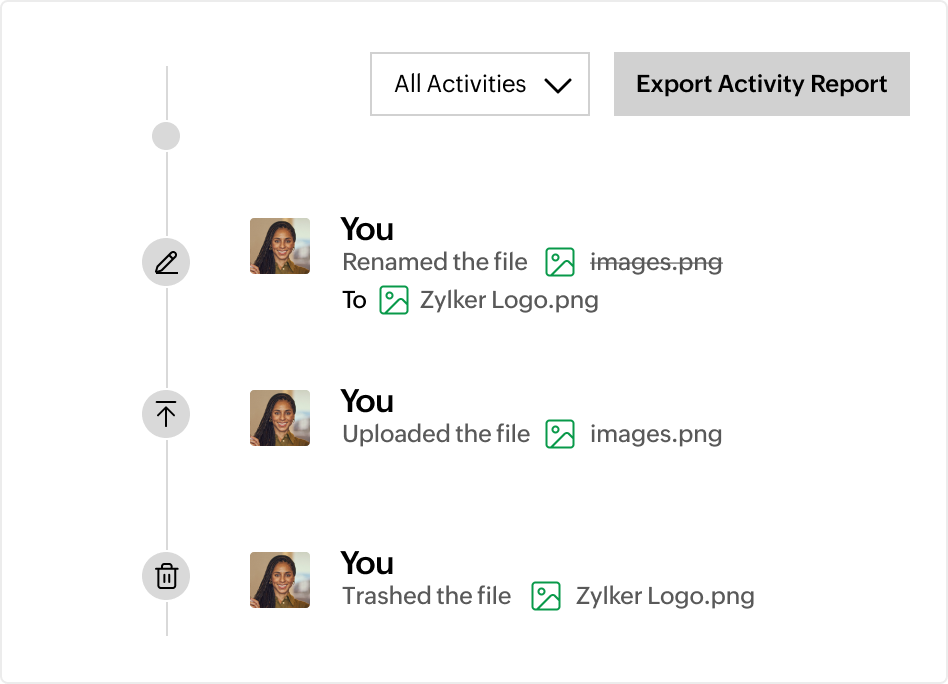Click the avatar on the upload activity
The image size is (948, 684).
click(280, 418)
